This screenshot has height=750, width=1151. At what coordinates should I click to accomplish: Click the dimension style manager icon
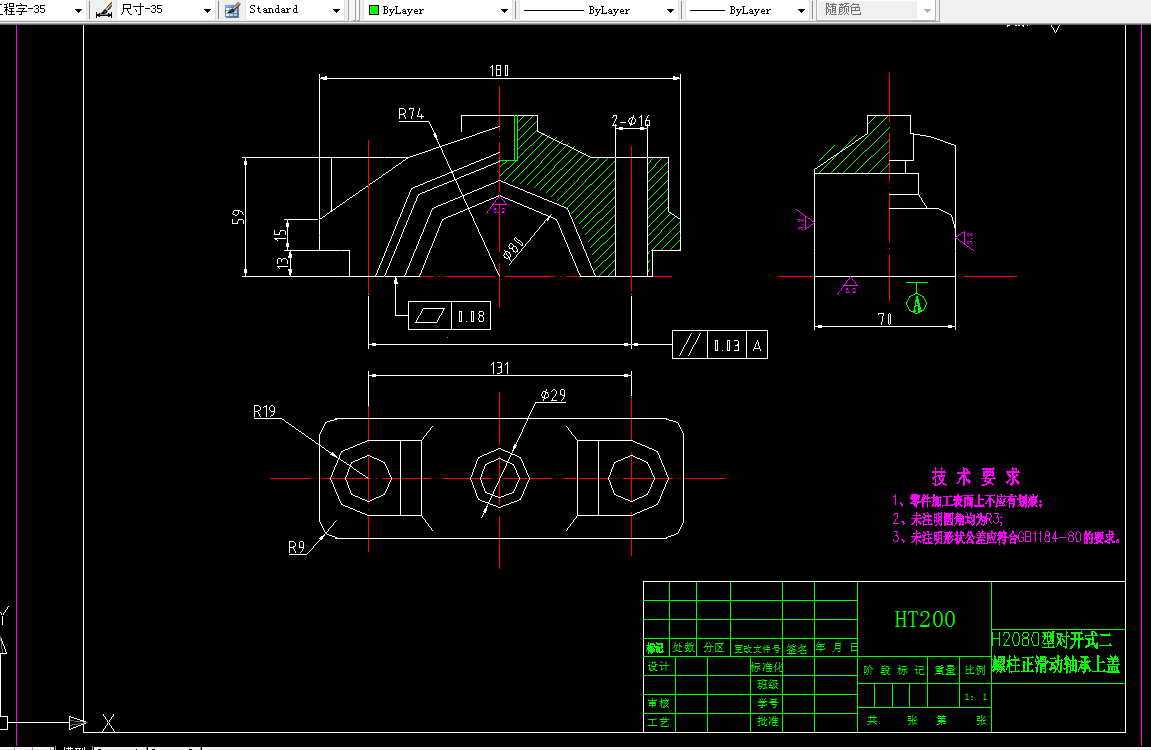pyautogui.click(x=103, y=10)
